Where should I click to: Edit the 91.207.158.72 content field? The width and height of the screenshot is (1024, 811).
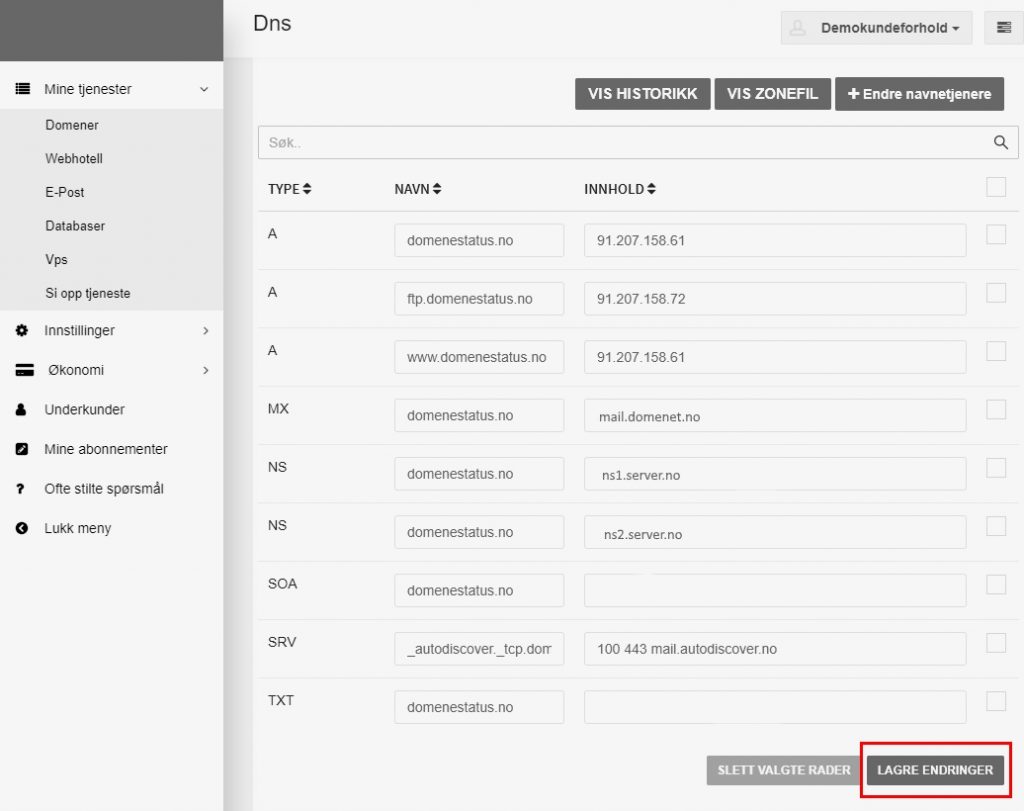pyautogui.click(x=775, y=299)
